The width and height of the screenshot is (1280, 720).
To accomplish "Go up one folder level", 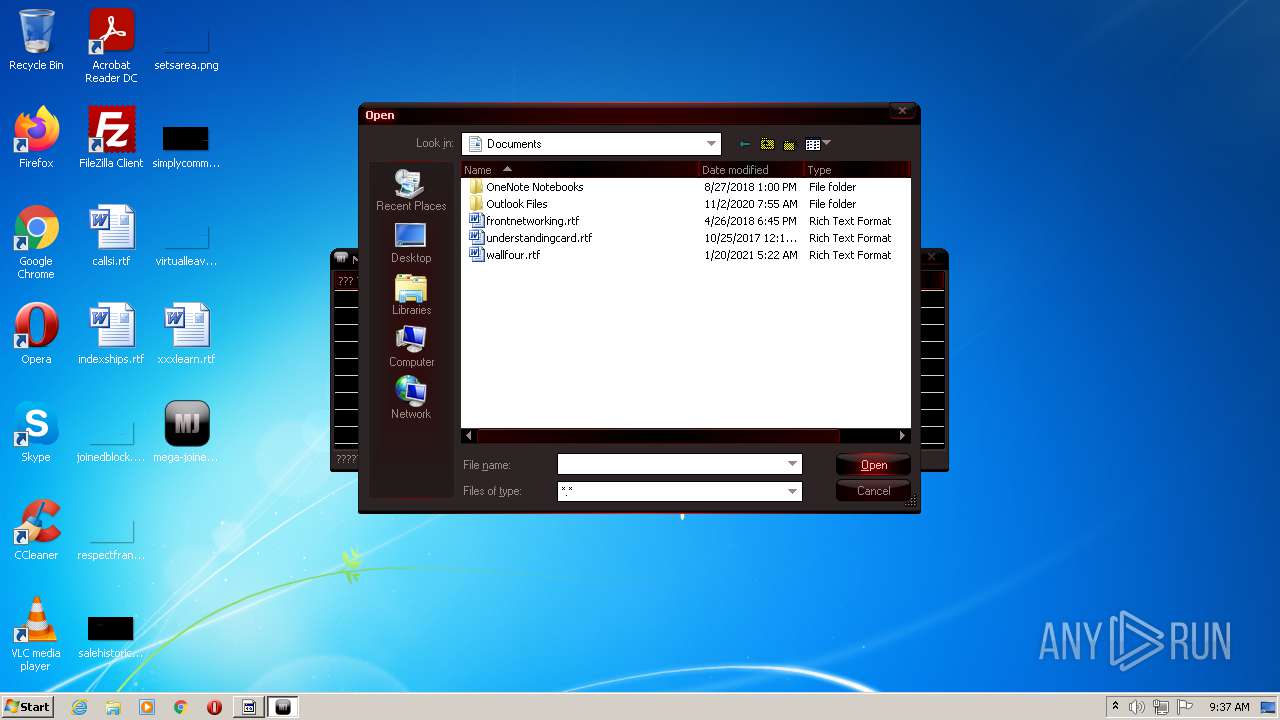I will click(x=767, y=144).
